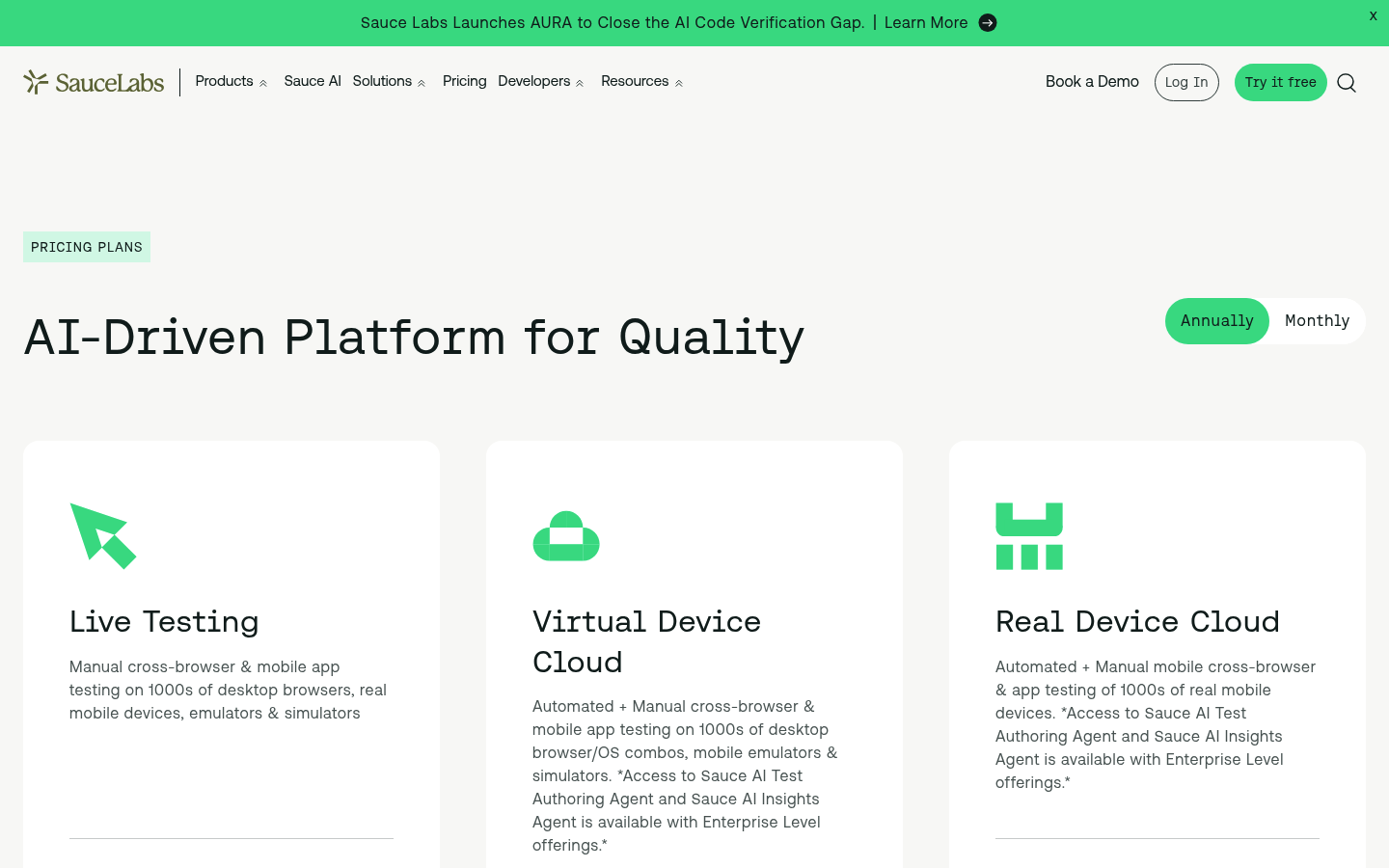This screenshot has height=868, width=1389.
Task: Go to the Pricing nav link
Action: coord(465,82)
